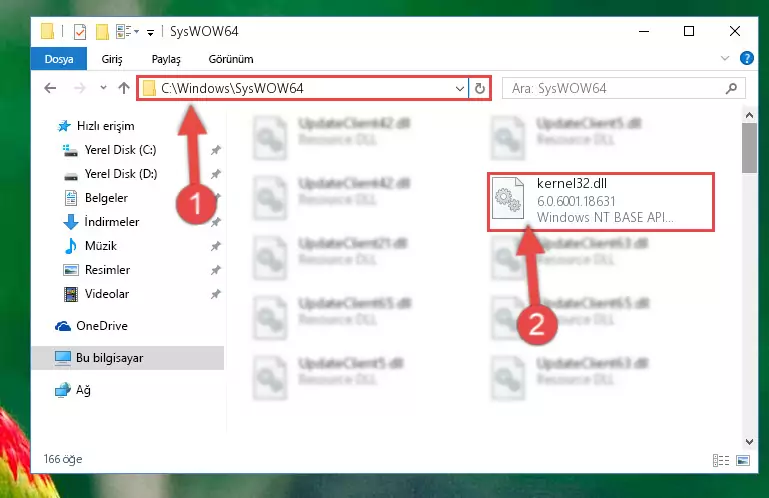This screenshot has width=769, height=498.
Task: Click the vertical scrollbar thumb
Action: pyautogui.click(x=749, y=148)
